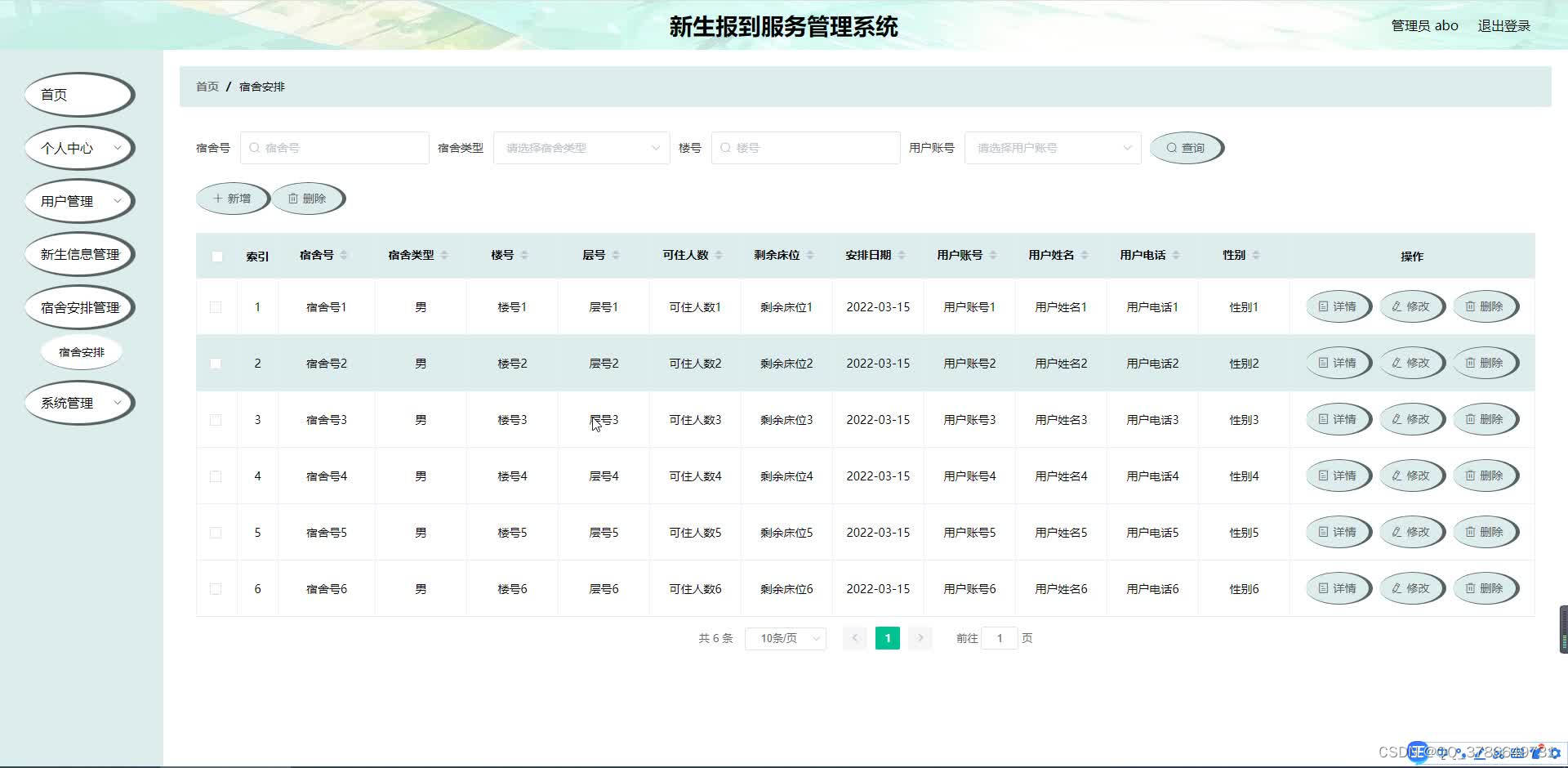Click 删除 for row 宿舍号4
This screenshot has height=768, width=1568.
point(1485,476)
